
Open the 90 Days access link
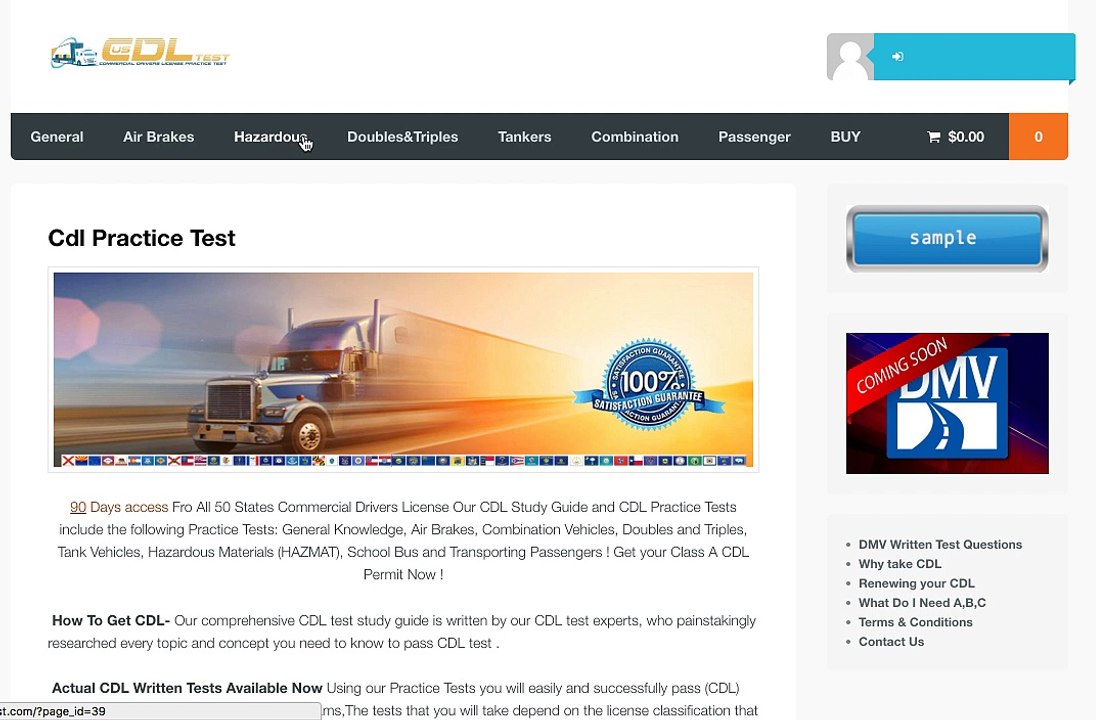pyautogui.click(x=119, y=507)
